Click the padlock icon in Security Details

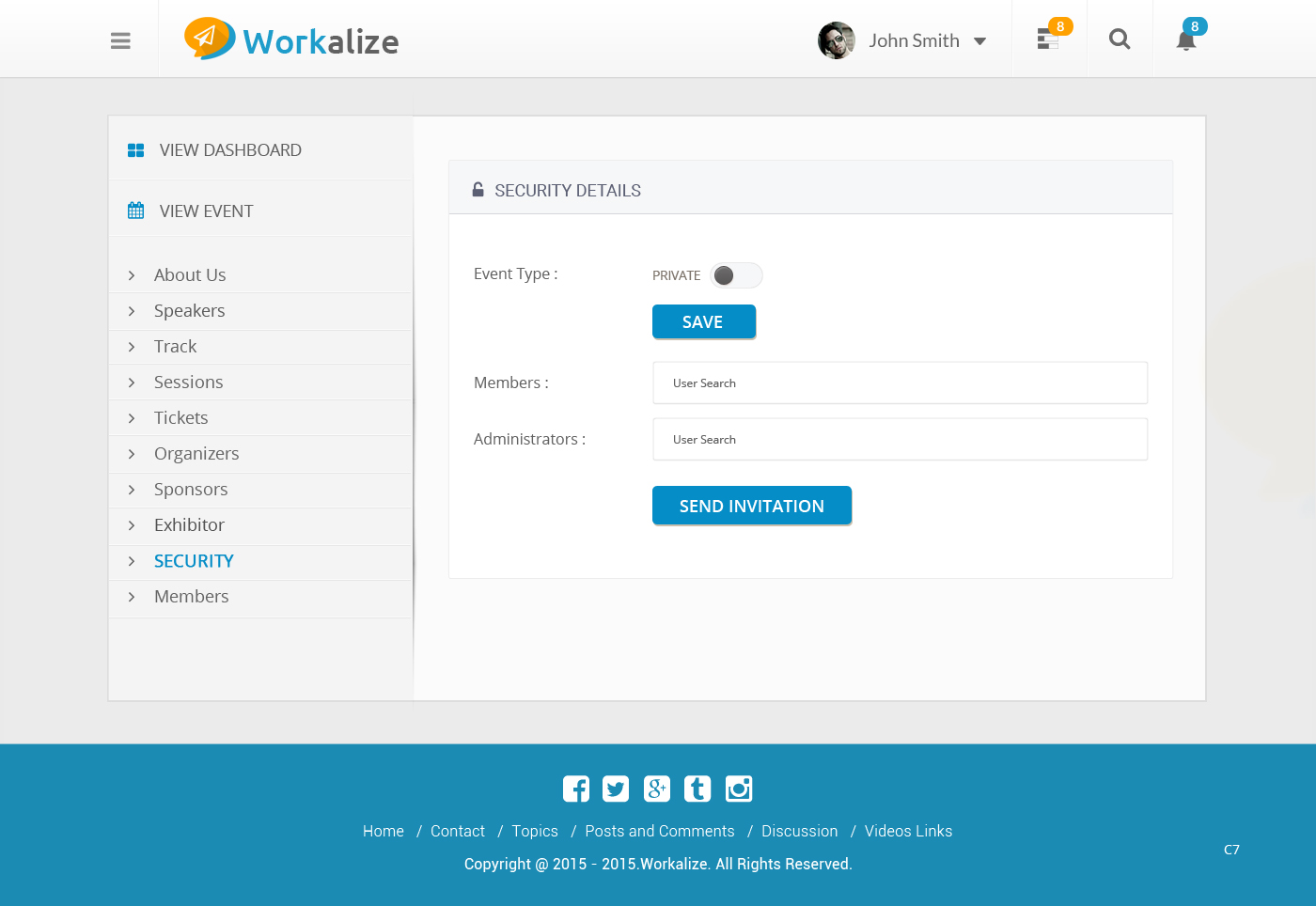click(x=478, y=190)
